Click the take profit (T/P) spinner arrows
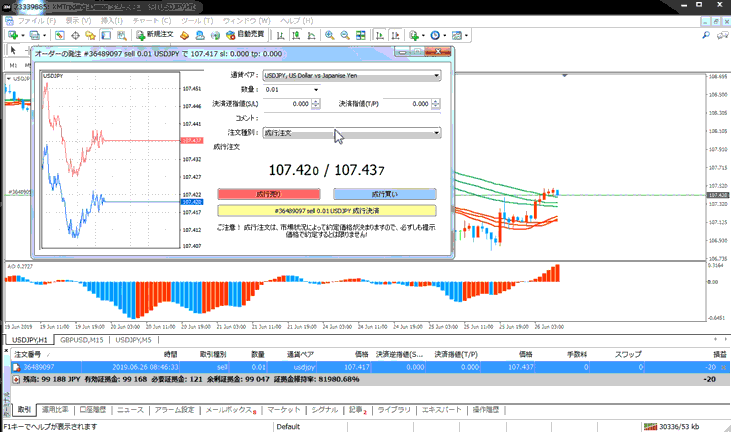The image size is (731, 432). (436, 104)
